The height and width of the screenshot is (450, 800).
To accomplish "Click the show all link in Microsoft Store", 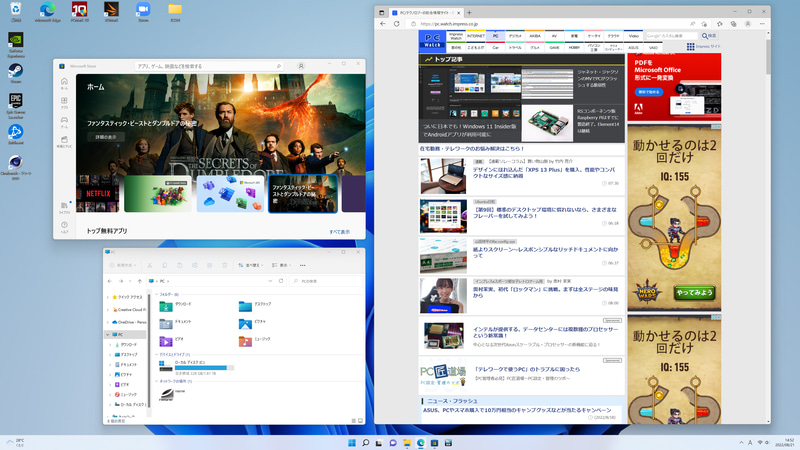I will pos(339,232).
